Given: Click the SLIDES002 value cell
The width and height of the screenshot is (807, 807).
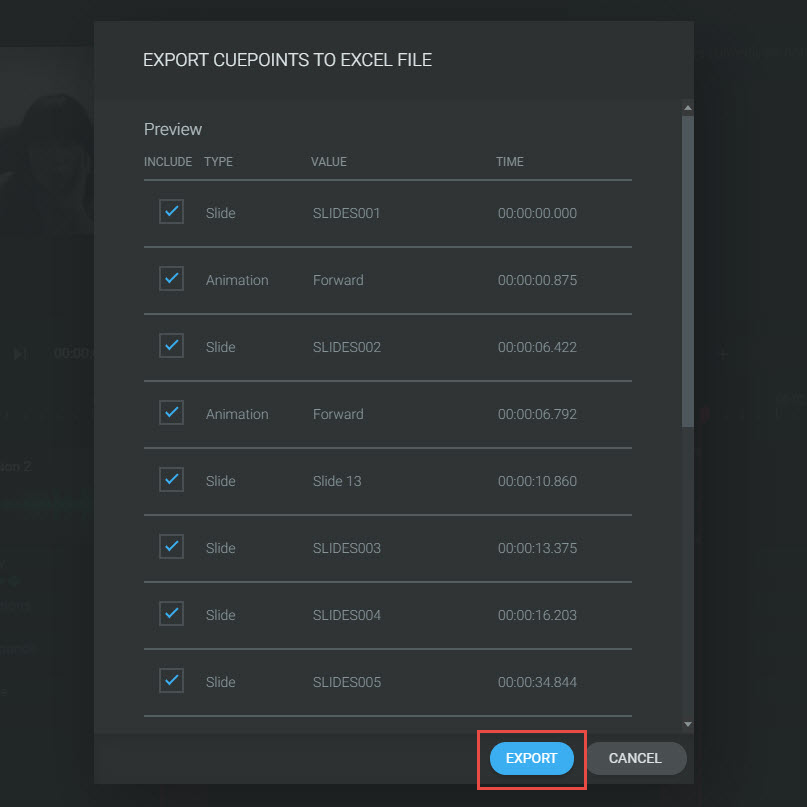Looking at the screenshot, I should 347,347.
